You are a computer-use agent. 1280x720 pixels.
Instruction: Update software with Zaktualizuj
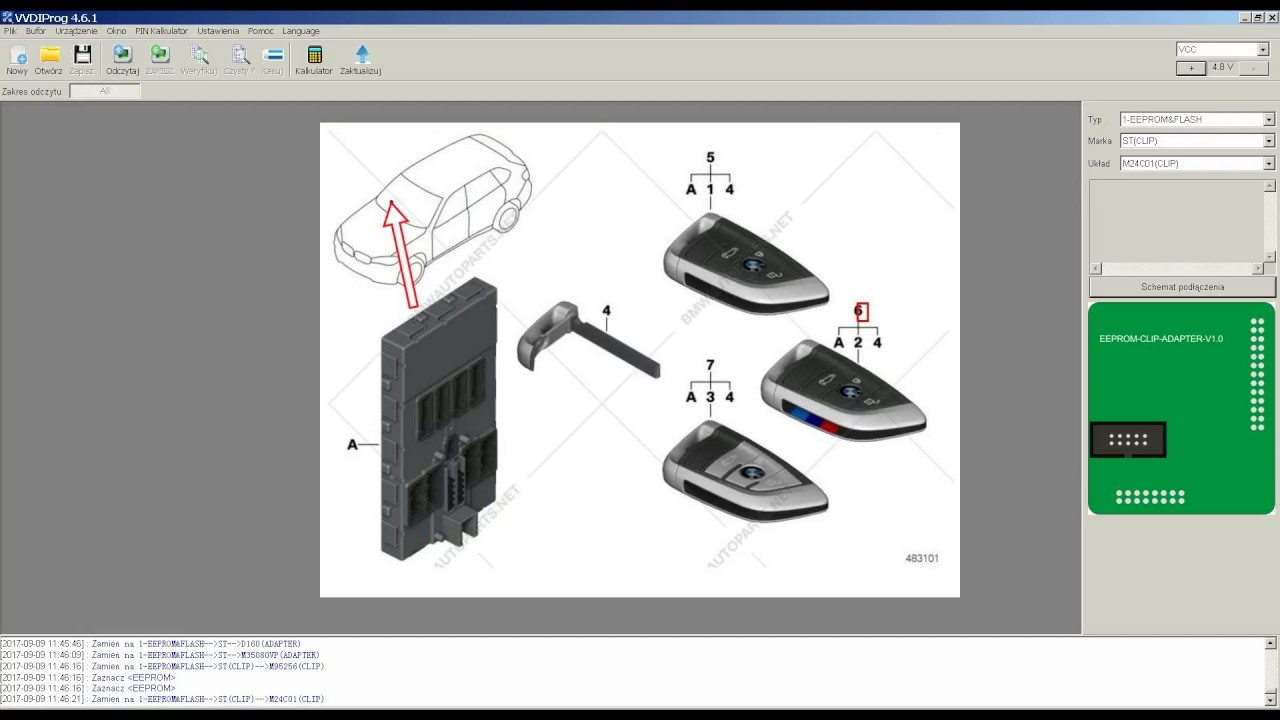tap(361, 60)
